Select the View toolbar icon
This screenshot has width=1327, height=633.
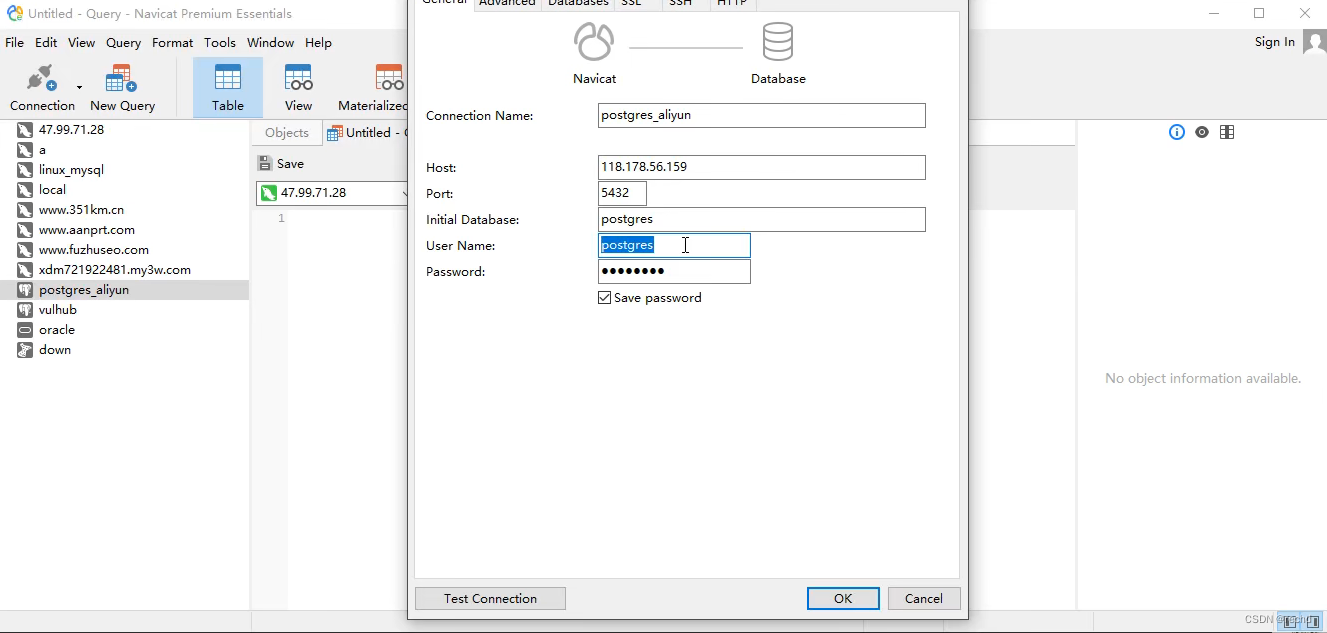click(x=298, y=78)
